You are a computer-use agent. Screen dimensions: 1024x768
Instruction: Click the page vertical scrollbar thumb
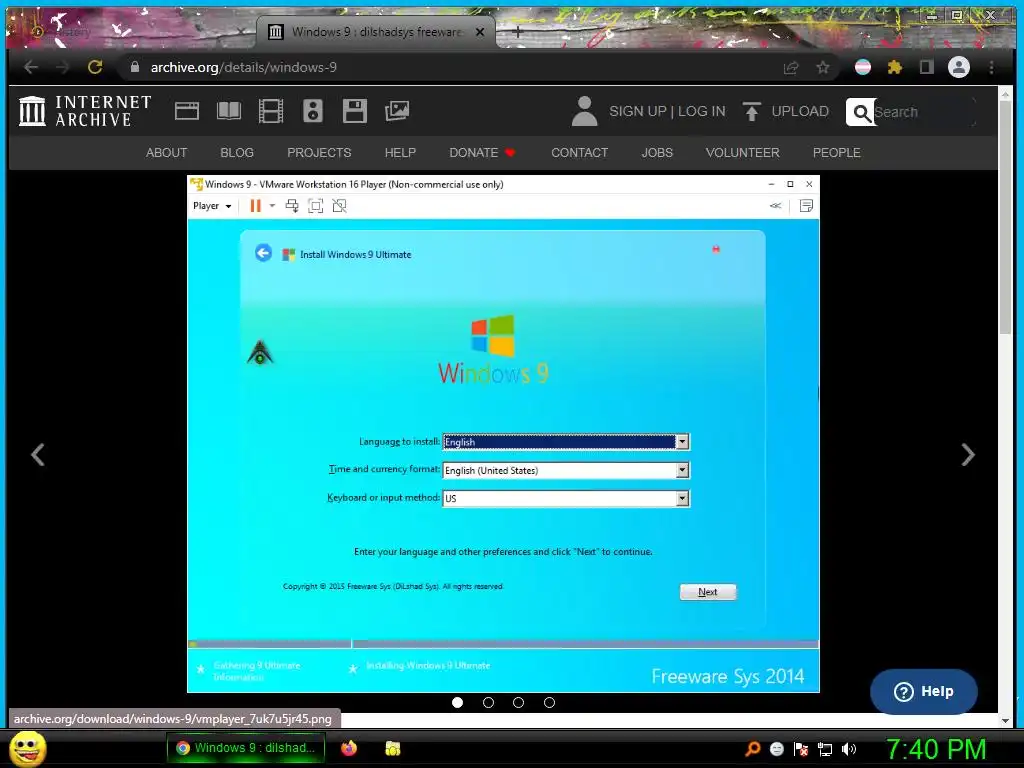pyautogui.click(x=1005, y=216)
